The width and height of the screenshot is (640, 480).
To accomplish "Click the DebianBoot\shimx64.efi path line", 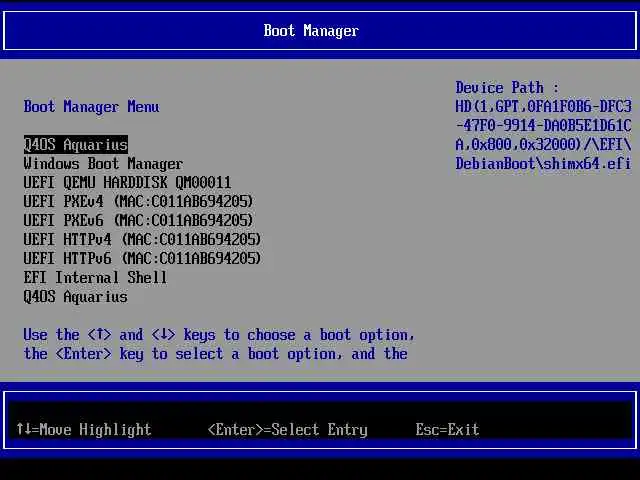I will [x=543, y=164].
